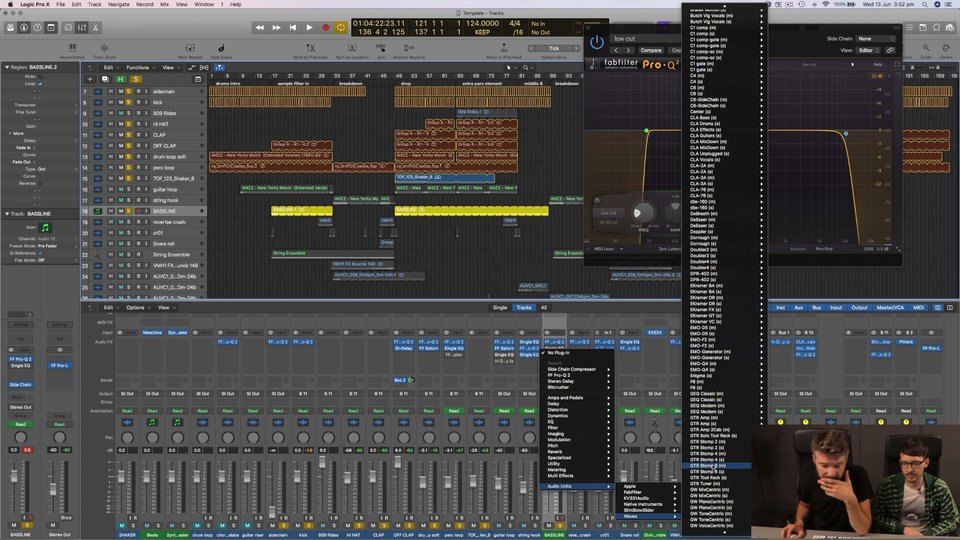Open the Editors scissors icon
Image resolution: width=960 pixels, height=540 pixels.
(96, 28)
